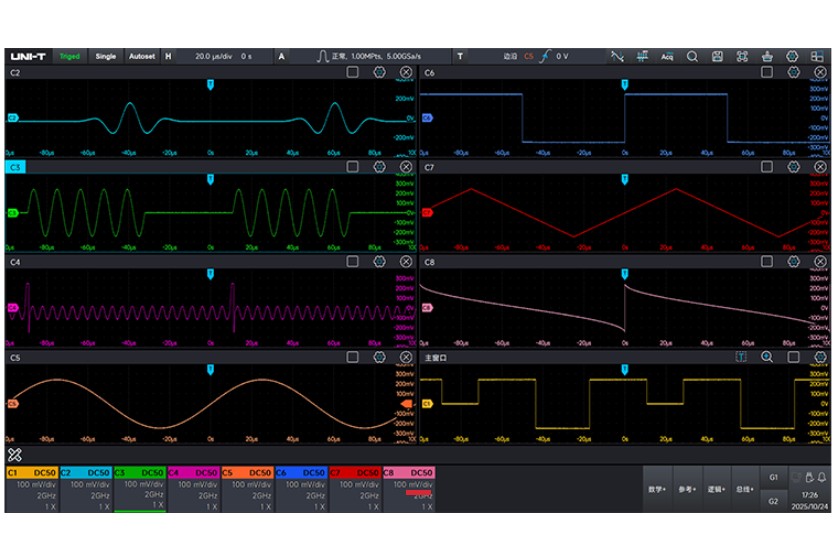This screenshot has width=836, height=543.
Task: Expand the 参考 reference dropdown
Action: pos(686,490)
